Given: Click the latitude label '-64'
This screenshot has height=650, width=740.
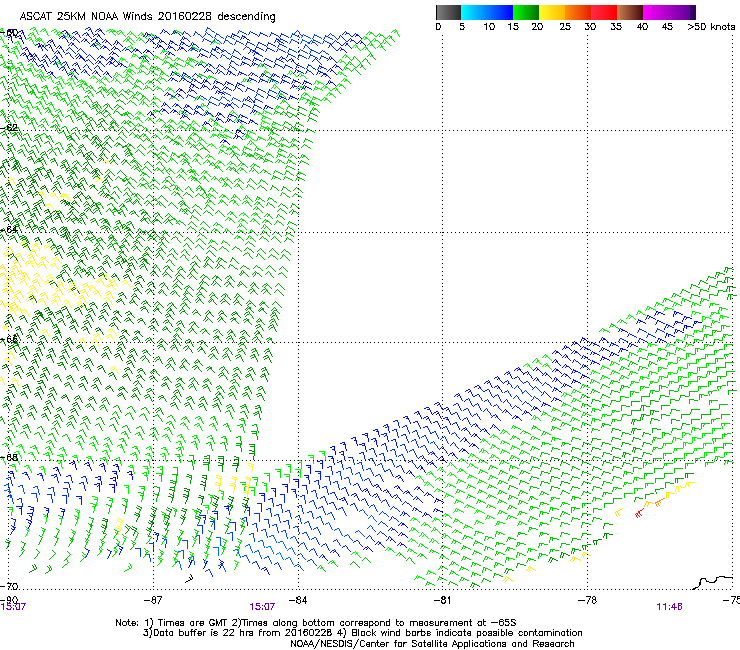Looking at the screenshot, I should coord(9,229).
